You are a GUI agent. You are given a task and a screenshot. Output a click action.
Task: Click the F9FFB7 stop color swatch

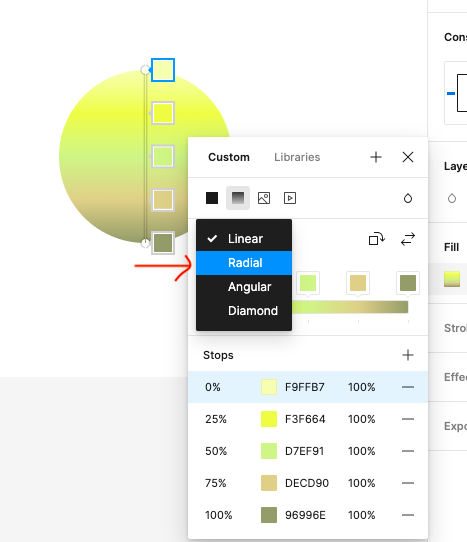tap(269, 387)
